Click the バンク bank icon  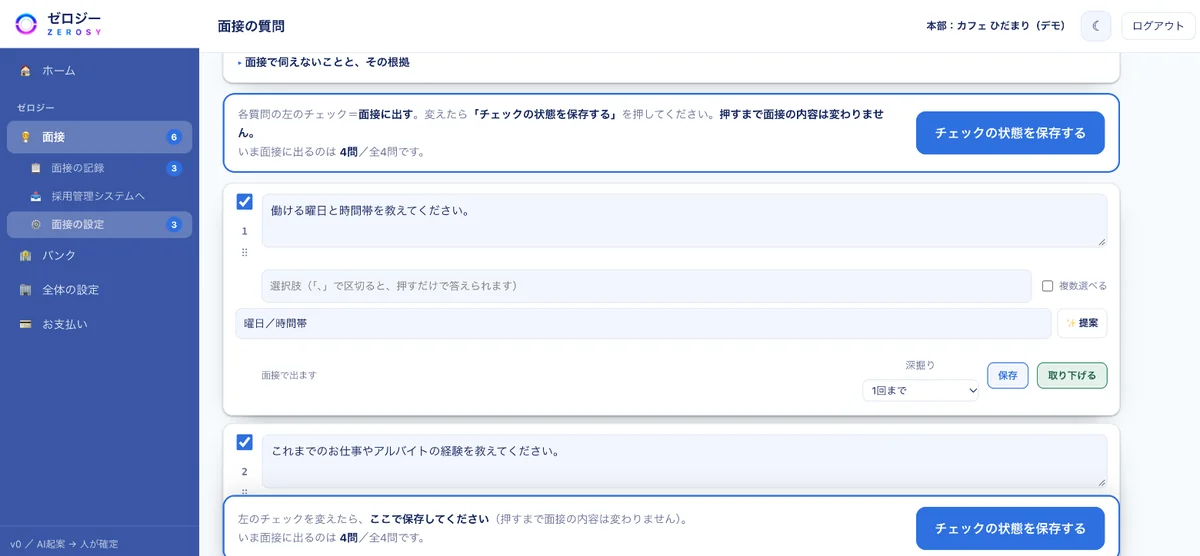coord(26,256)
